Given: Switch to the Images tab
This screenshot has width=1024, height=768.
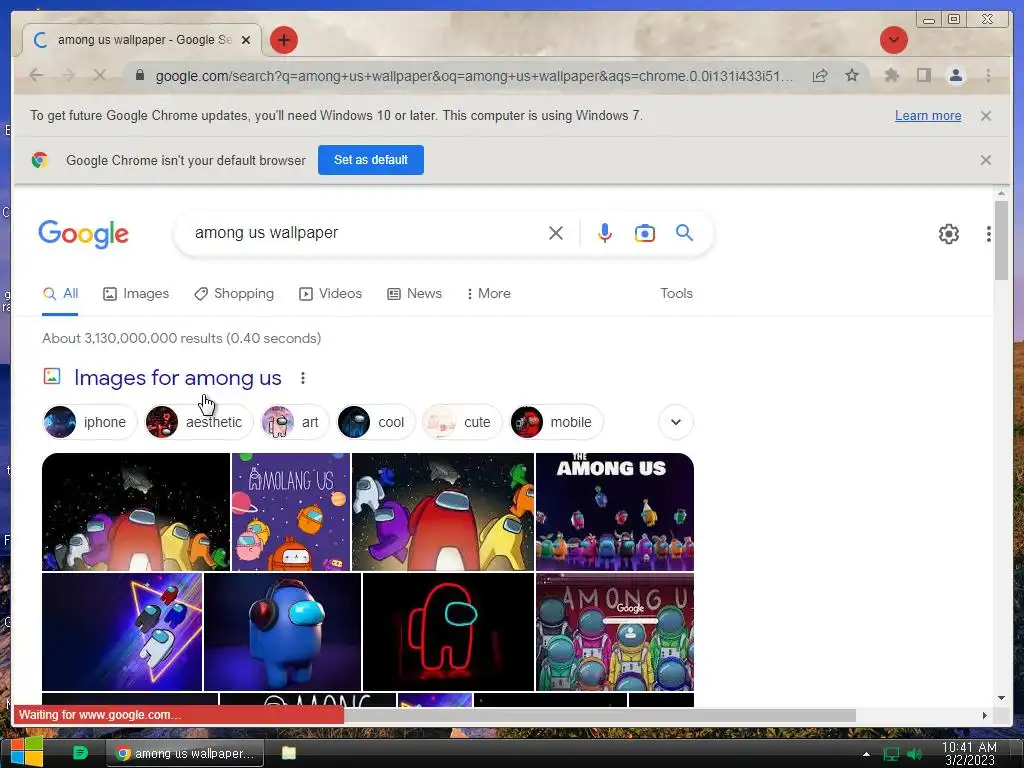Looking at the screenshot, I should (136, 294).
